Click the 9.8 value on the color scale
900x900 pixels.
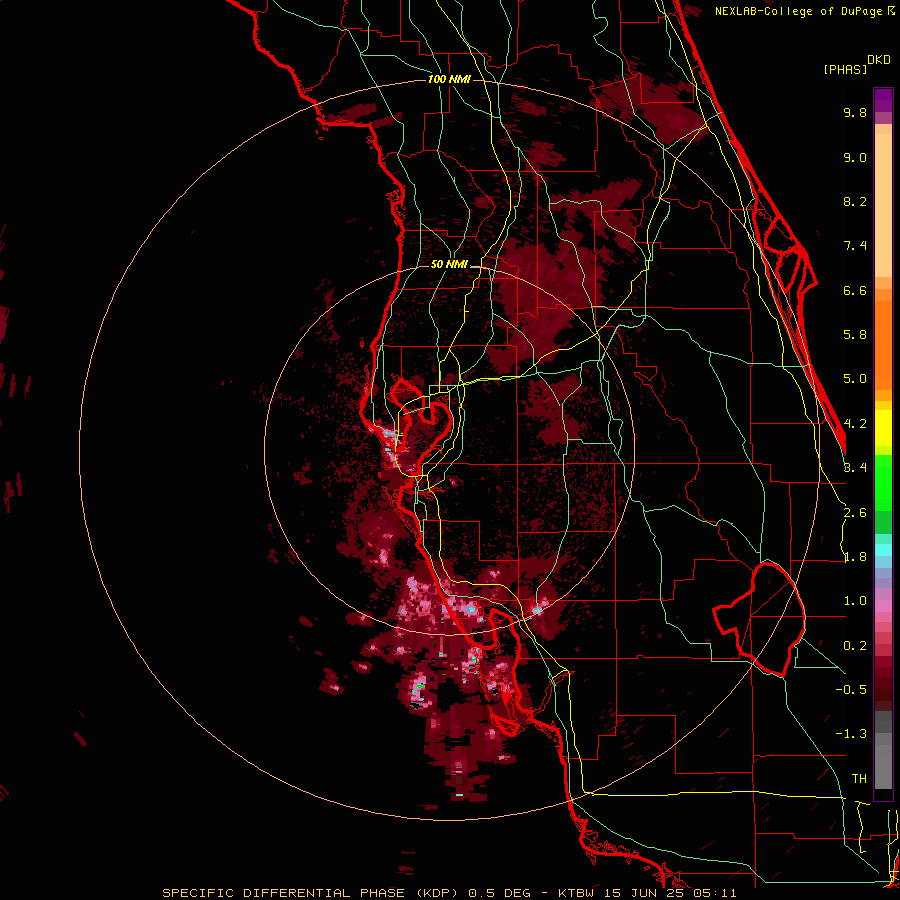[x=855, y=112]
